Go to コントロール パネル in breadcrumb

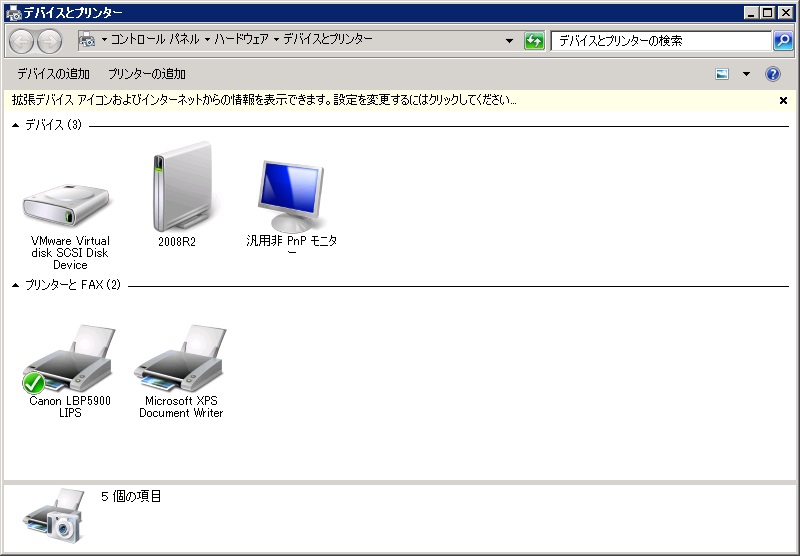155,40
